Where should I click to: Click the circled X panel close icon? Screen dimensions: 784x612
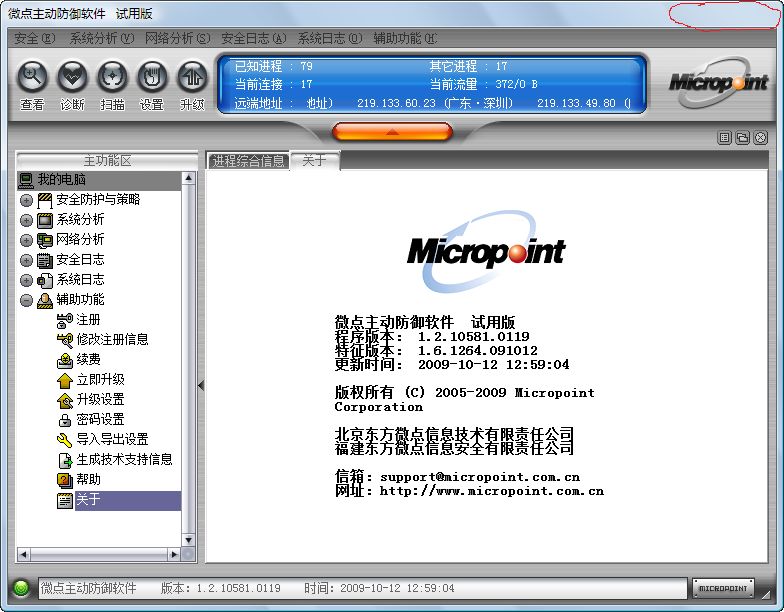click(760, 138)
